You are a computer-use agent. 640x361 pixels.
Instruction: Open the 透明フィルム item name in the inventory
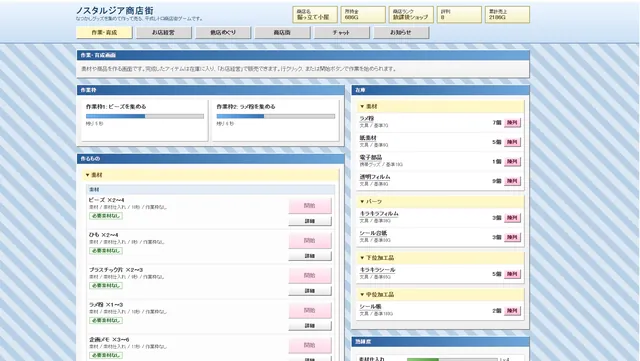pyautogui.click(x=375, y=177)
